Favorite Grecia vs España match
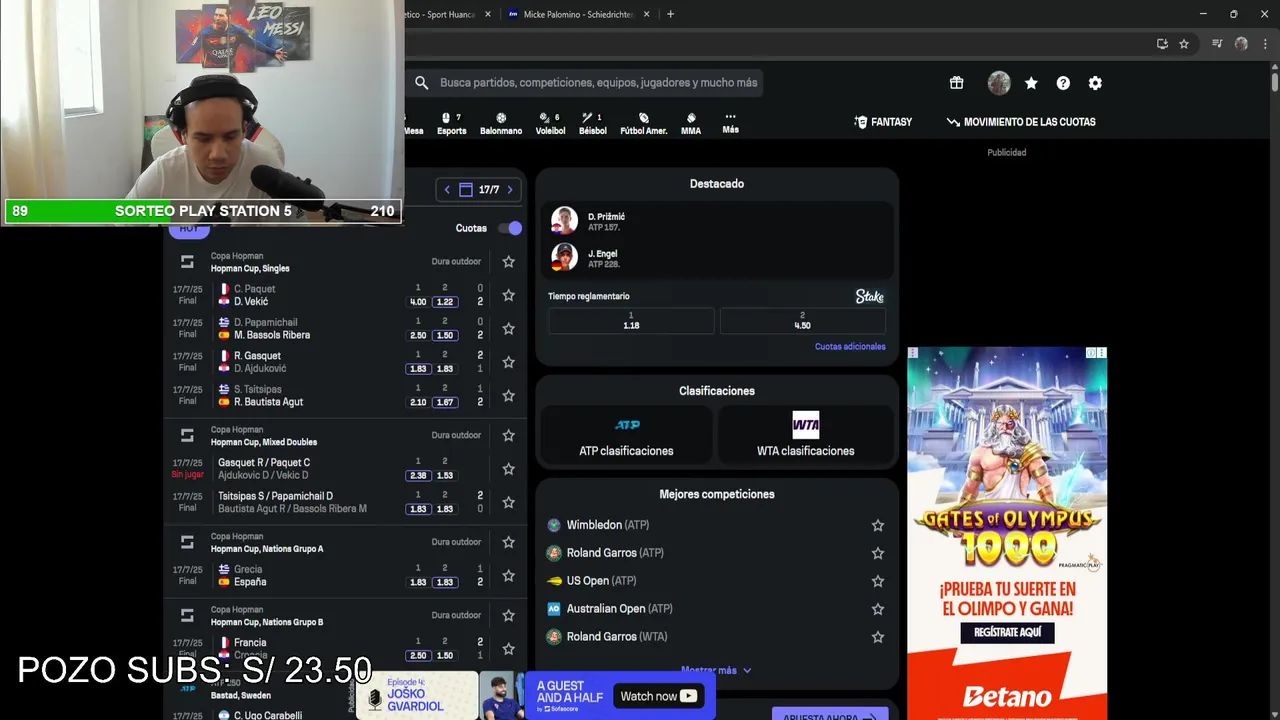The image size is (1280, 720). point(508,576)
